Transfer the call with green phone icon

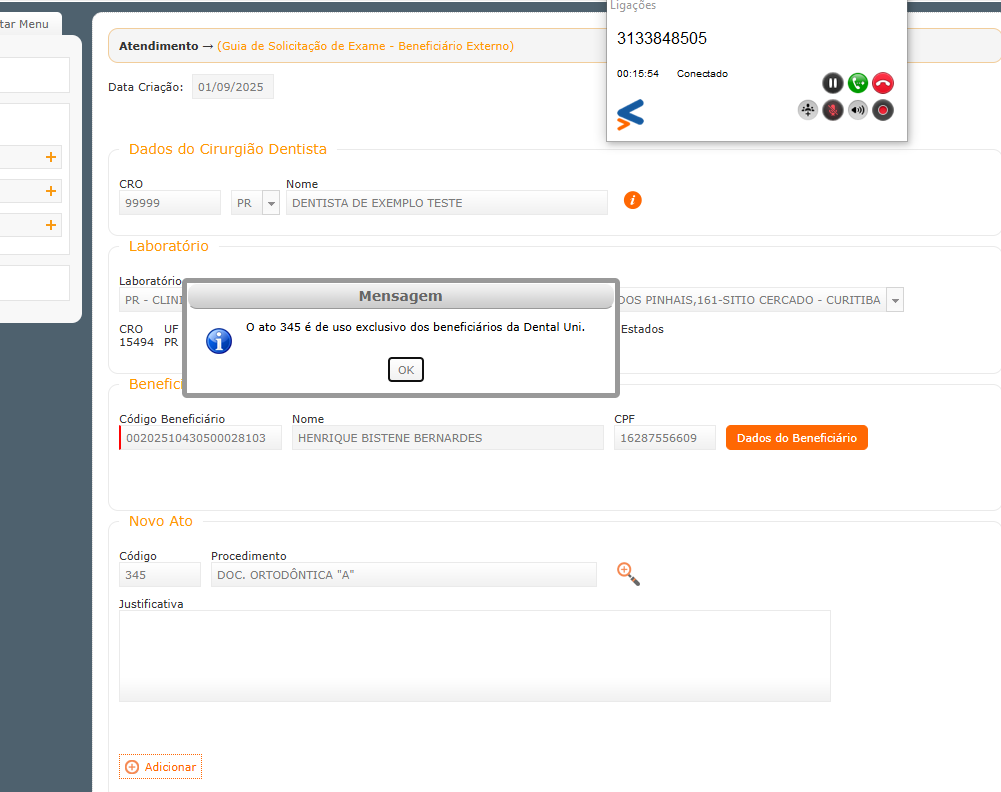[858, 83]
